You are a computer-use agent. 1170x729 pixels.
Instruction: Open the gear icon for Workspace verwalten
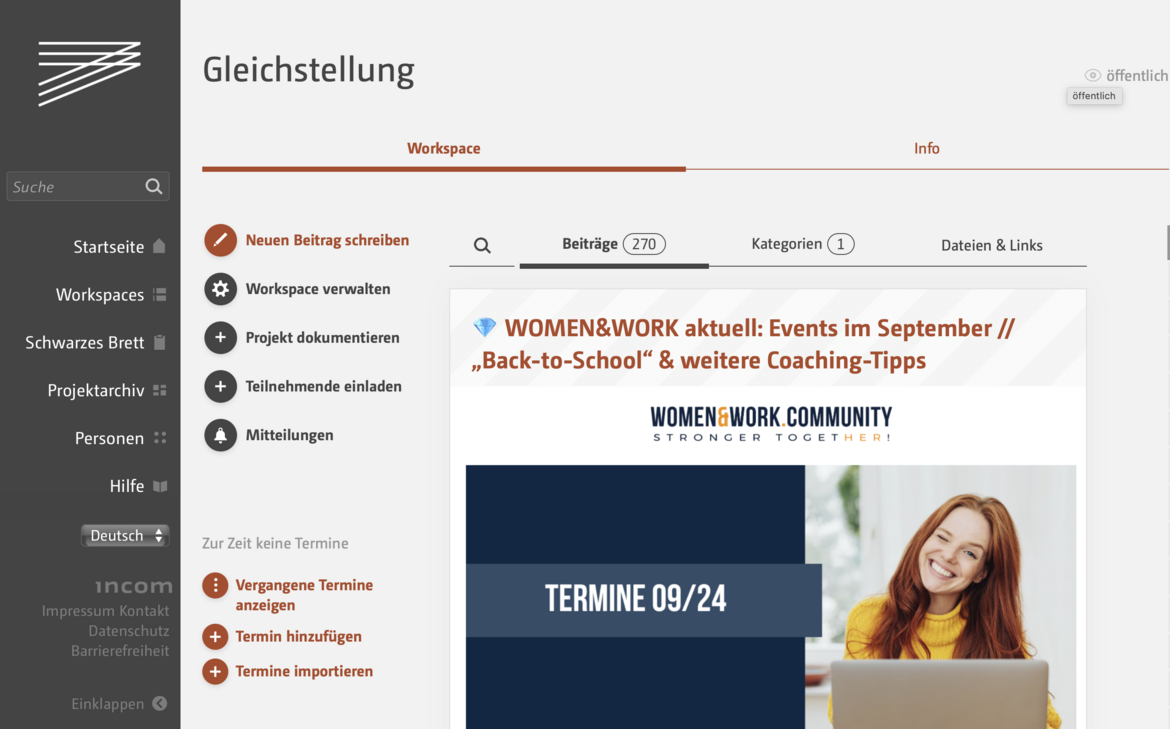click(220, 289)
